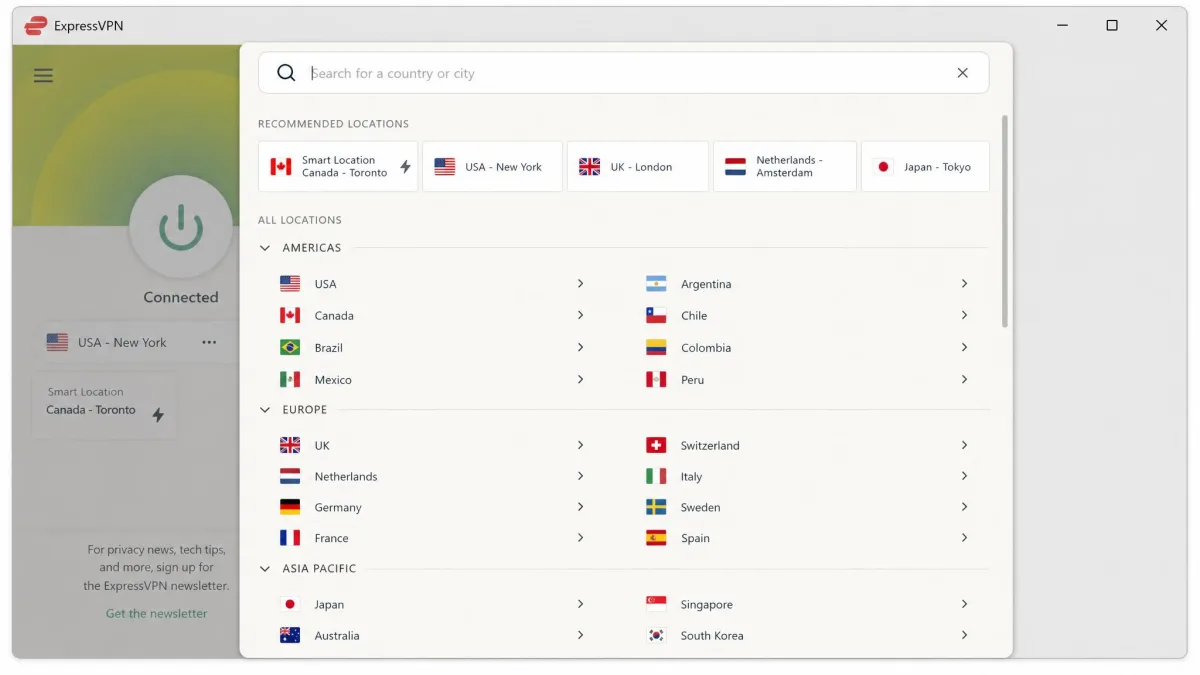This screenshot has height=675, width=1200.
Task: Choose Netherlands - Amsterdam recommended card
Action: [x=785, y=166]
